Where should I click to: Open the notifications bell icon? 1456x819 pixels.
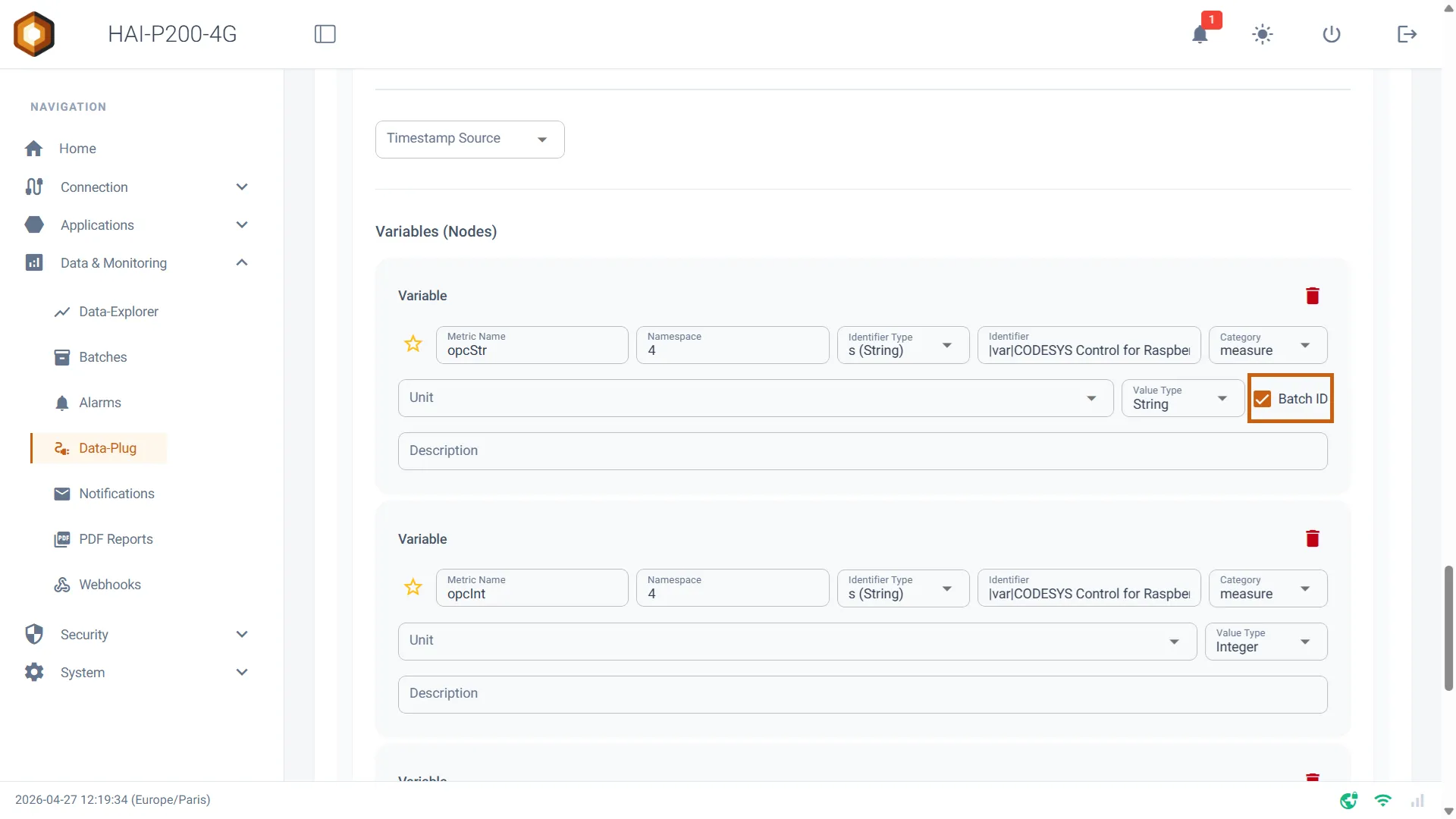point(1200,34)
